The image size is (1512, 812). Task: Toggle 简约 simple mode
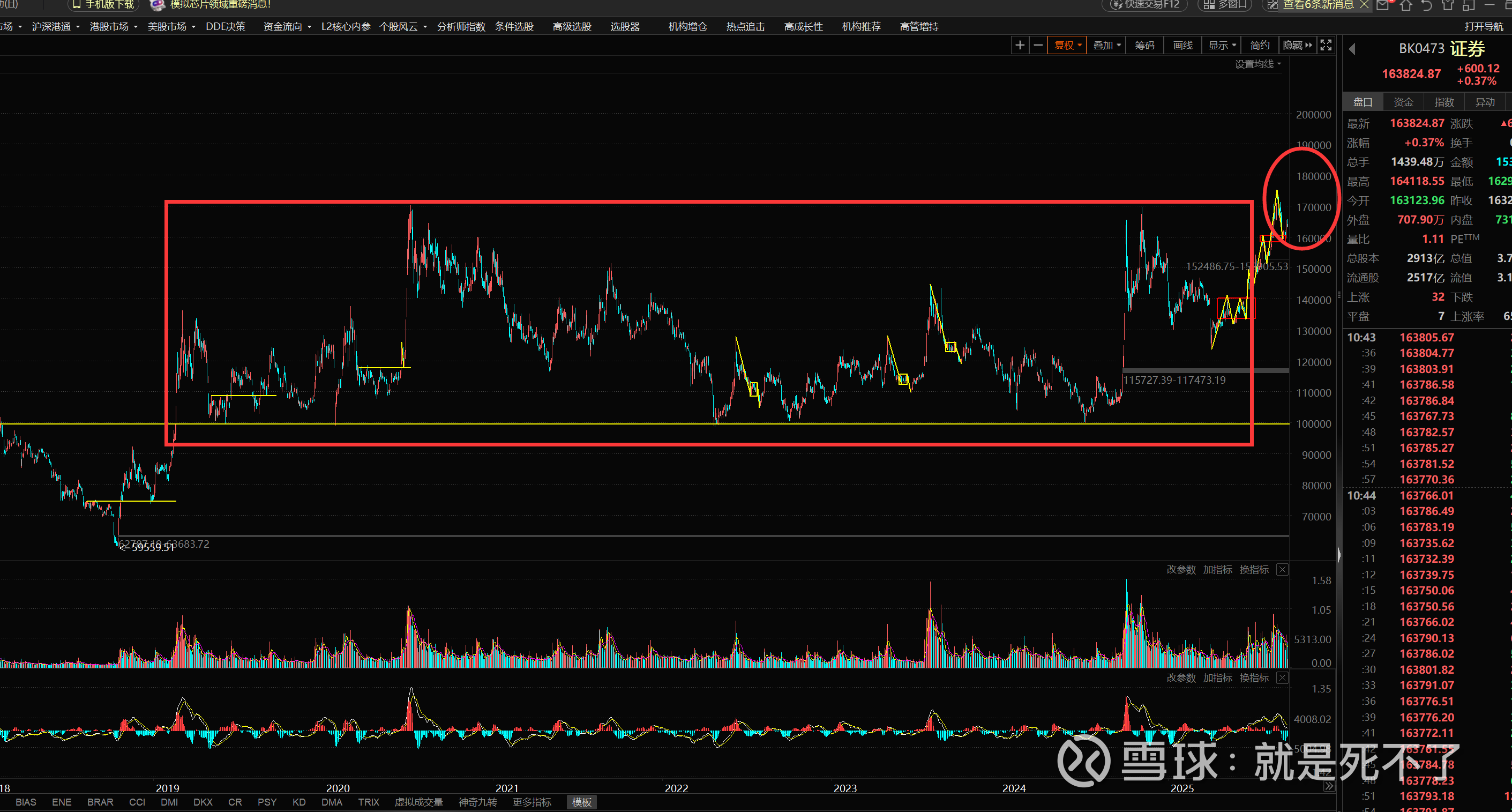click(1260, 45)
